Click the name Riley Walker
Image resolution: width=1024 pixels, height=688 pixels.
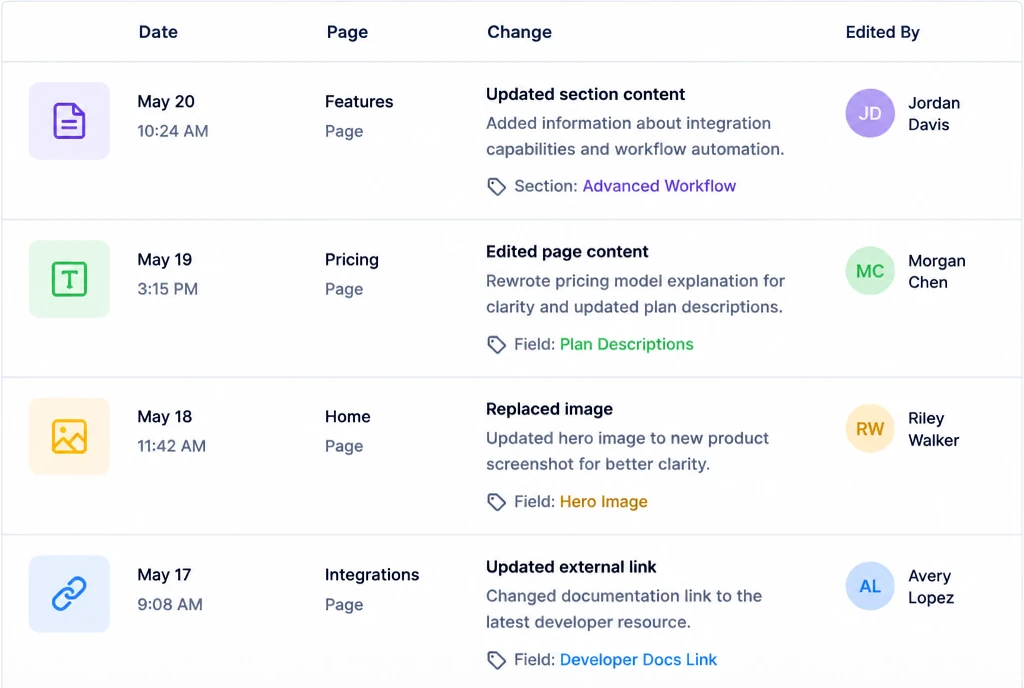coord(933,430)
